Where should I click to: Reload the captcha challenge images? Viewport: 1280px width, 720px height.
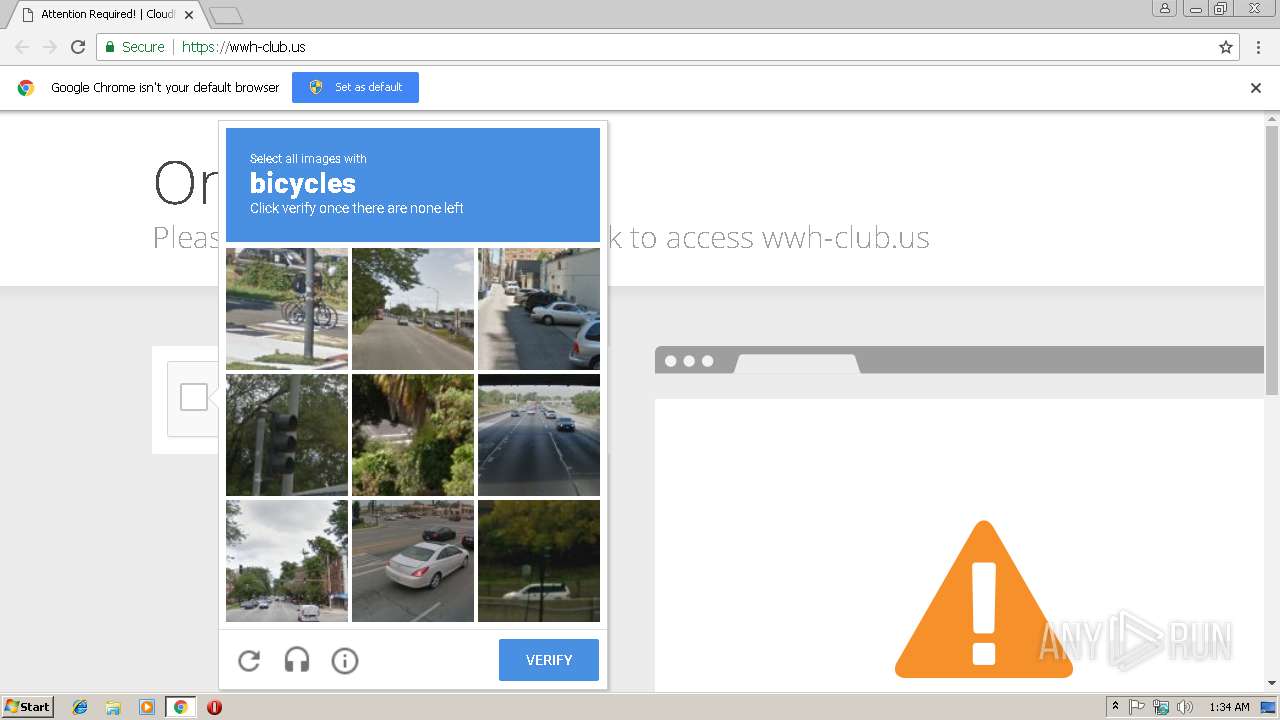[249, 660]
